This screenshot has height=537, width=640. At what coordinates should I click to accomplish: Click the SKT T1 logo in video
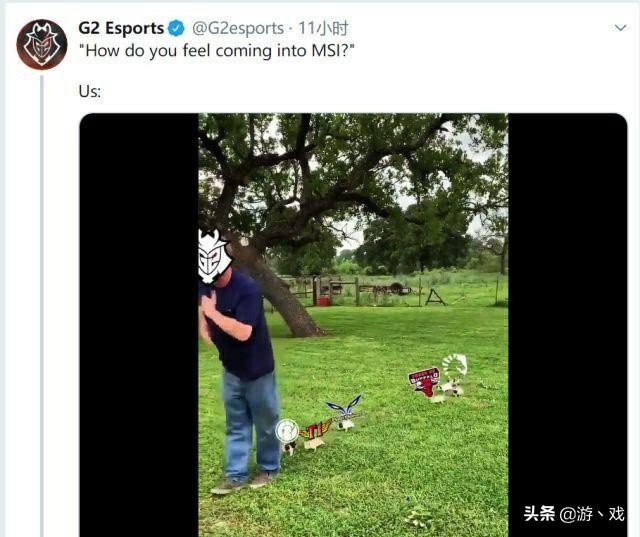[316, 430]
